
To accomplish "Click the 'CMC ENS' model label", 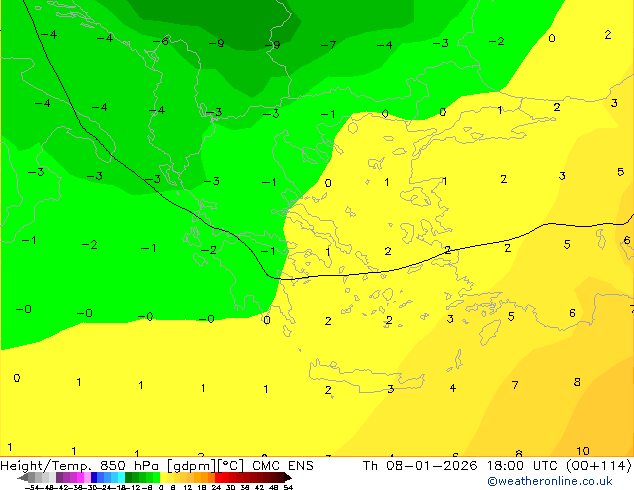I will [x=283, y=466].
